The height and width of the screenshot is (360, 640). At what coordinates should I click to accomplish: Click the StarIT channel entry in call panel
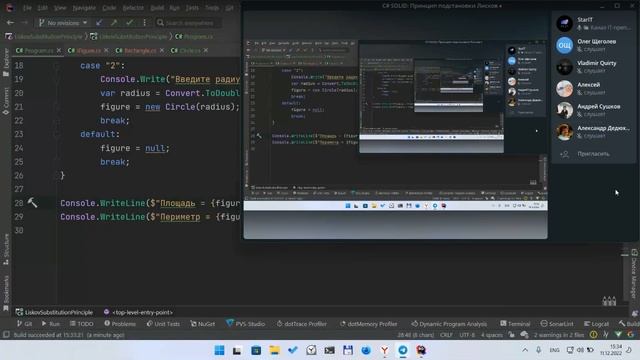(x=593, y=23)
